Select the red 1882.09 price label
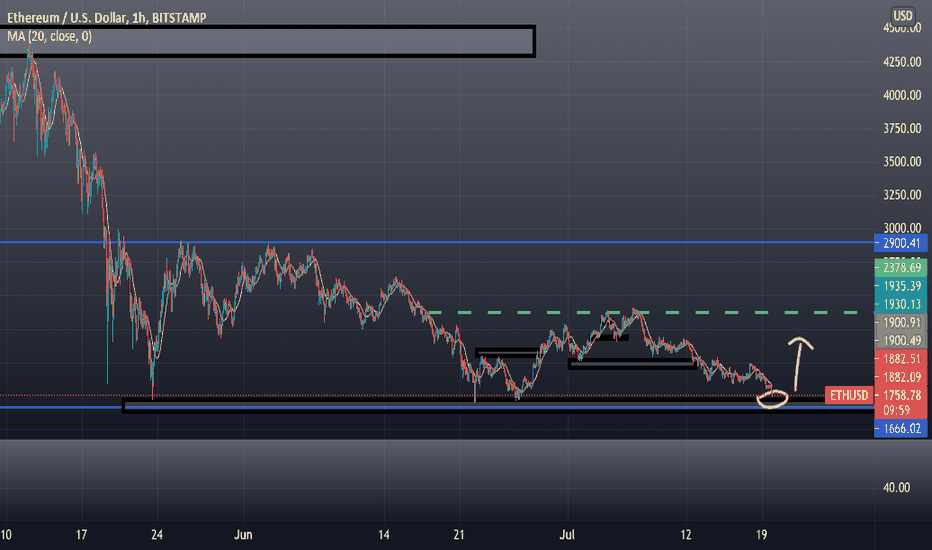Screen dimensions: 932x550 click(900, 377)
